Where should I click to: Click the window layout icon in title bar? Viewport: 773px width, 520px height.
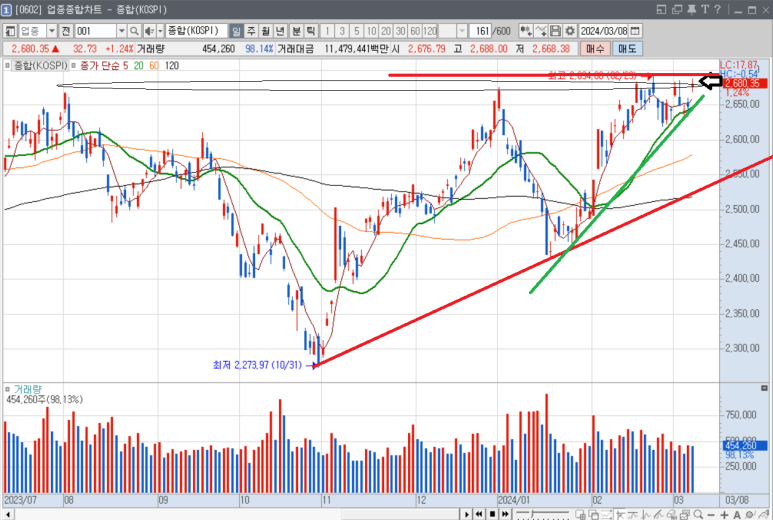click(x=662, y=9)
